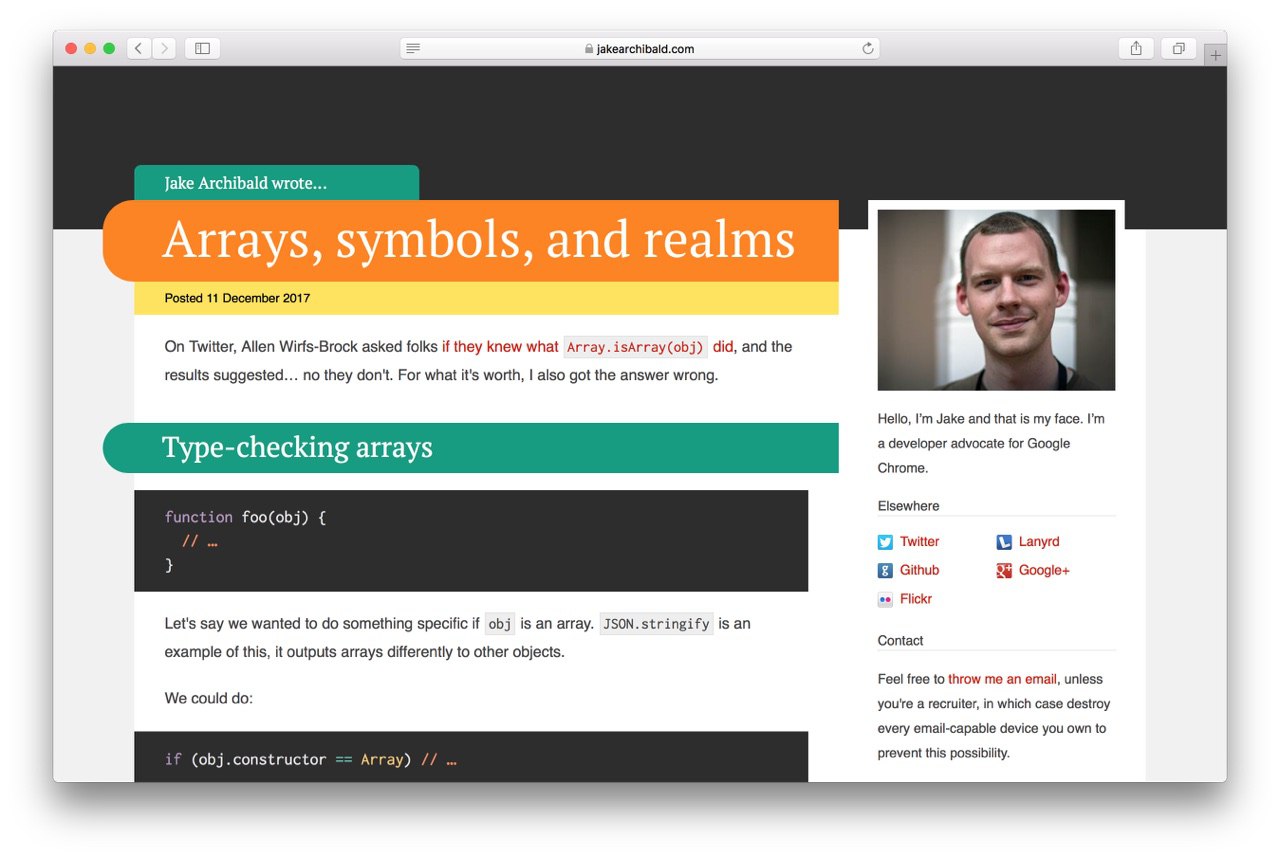This screenshot has width=1280, height=858.
Task: Click the 'We could do:' paragraph
Action: (x=209, y=698)
